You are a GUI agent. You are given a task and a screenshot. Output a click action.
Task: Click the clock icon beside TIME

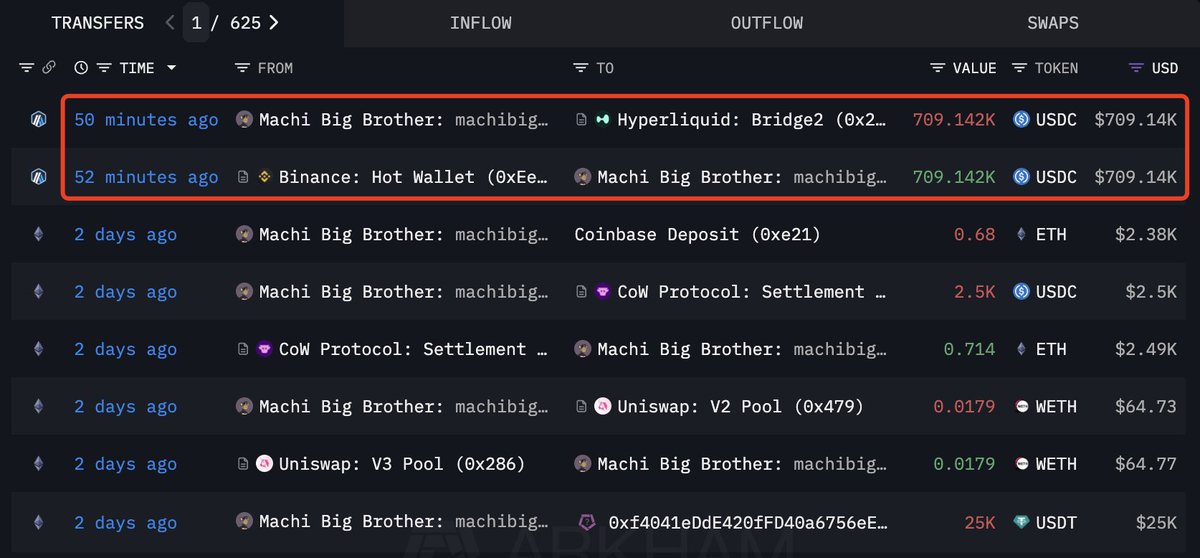pyautogui.click(x=81, y=68)
